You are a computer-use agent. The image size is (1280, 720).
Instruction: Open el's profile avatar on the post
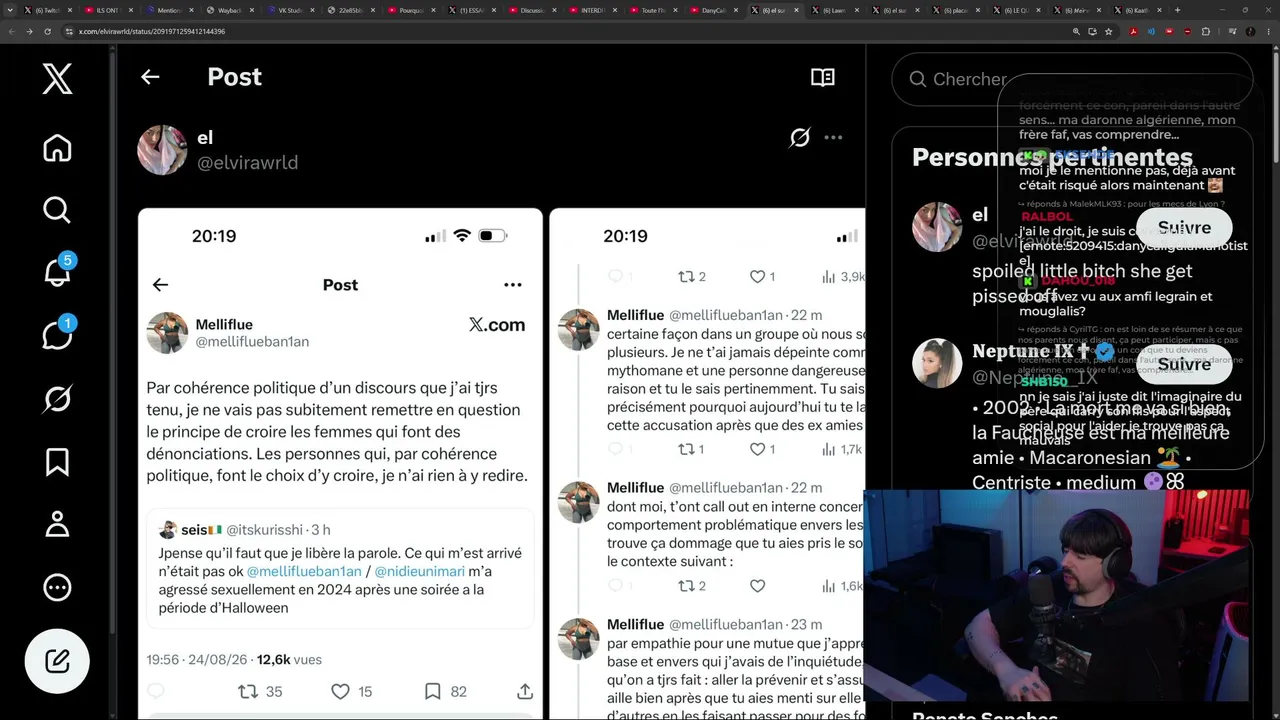(x=162, y=150)
